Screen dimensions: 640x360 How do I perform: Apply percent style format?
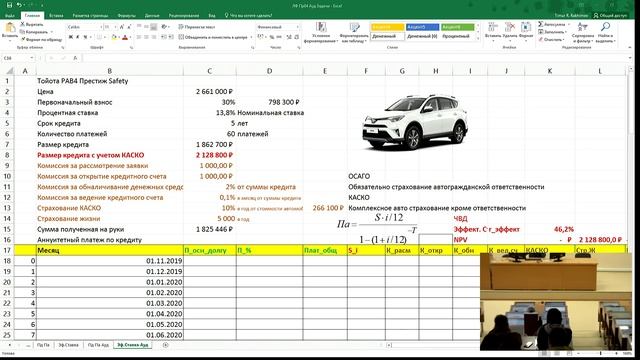pos(271,37)
